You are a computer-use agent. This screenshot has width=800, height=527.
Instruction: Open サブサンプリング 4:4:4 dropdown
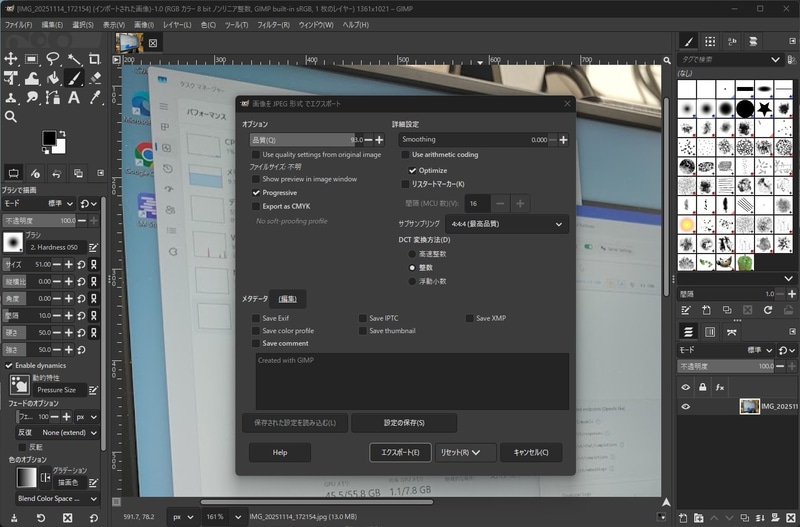click(x=507, y=224)
